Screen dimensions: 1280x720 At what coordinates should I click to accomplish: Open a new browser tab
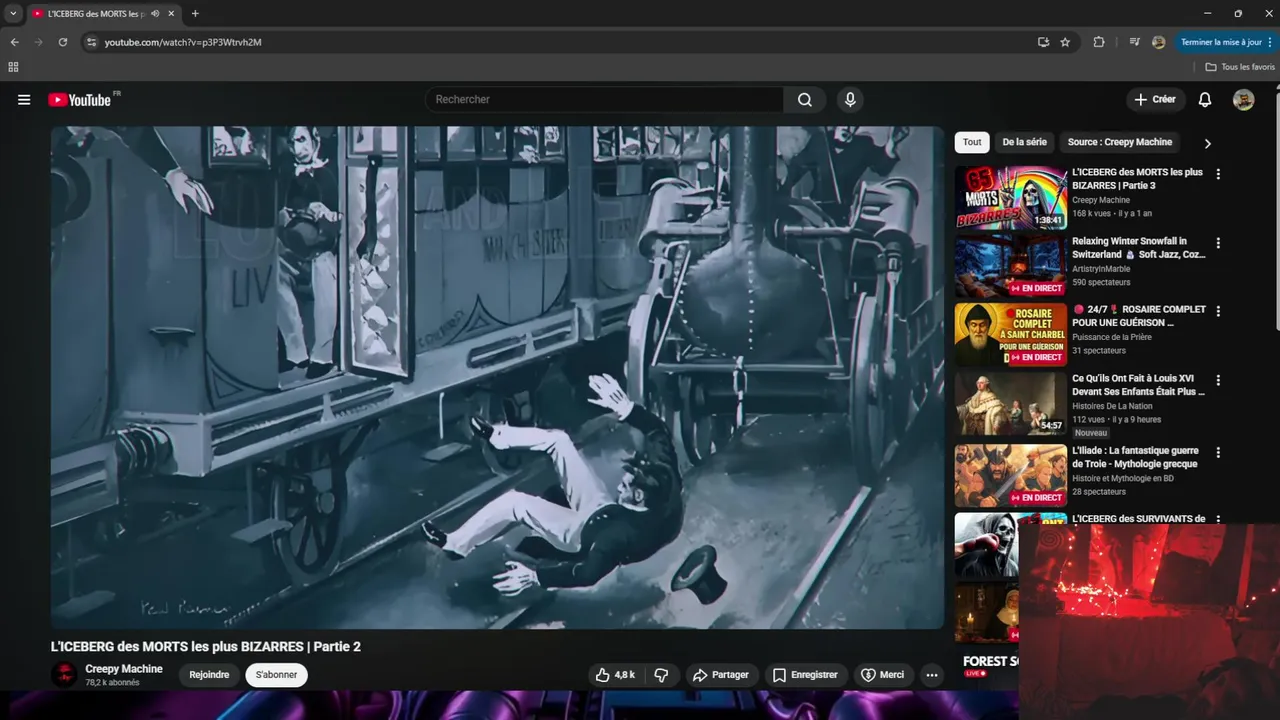tap(195, 14)
